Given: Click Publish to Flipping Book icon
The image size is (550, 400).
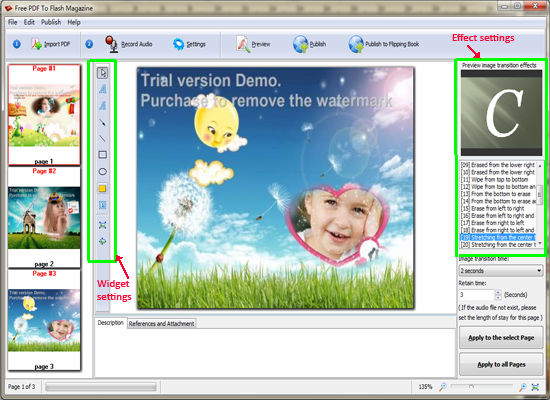Looking at the screenshot, I should coord(356,44).
